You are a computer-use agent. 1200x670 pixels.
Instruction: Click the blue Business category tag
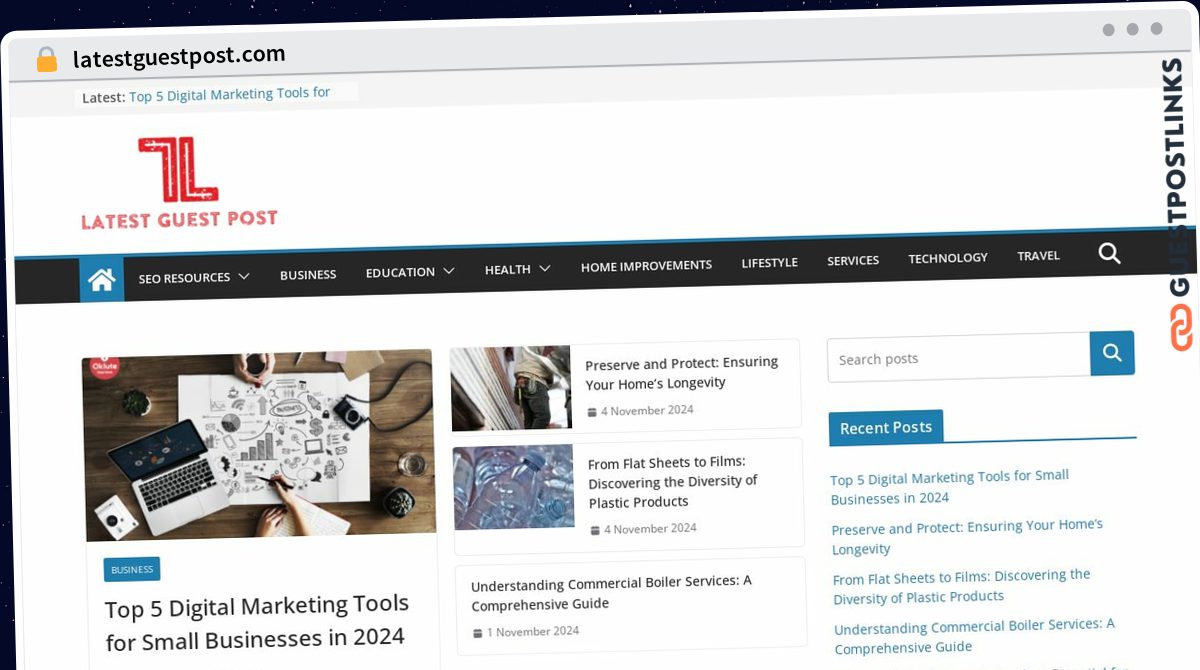132,569
